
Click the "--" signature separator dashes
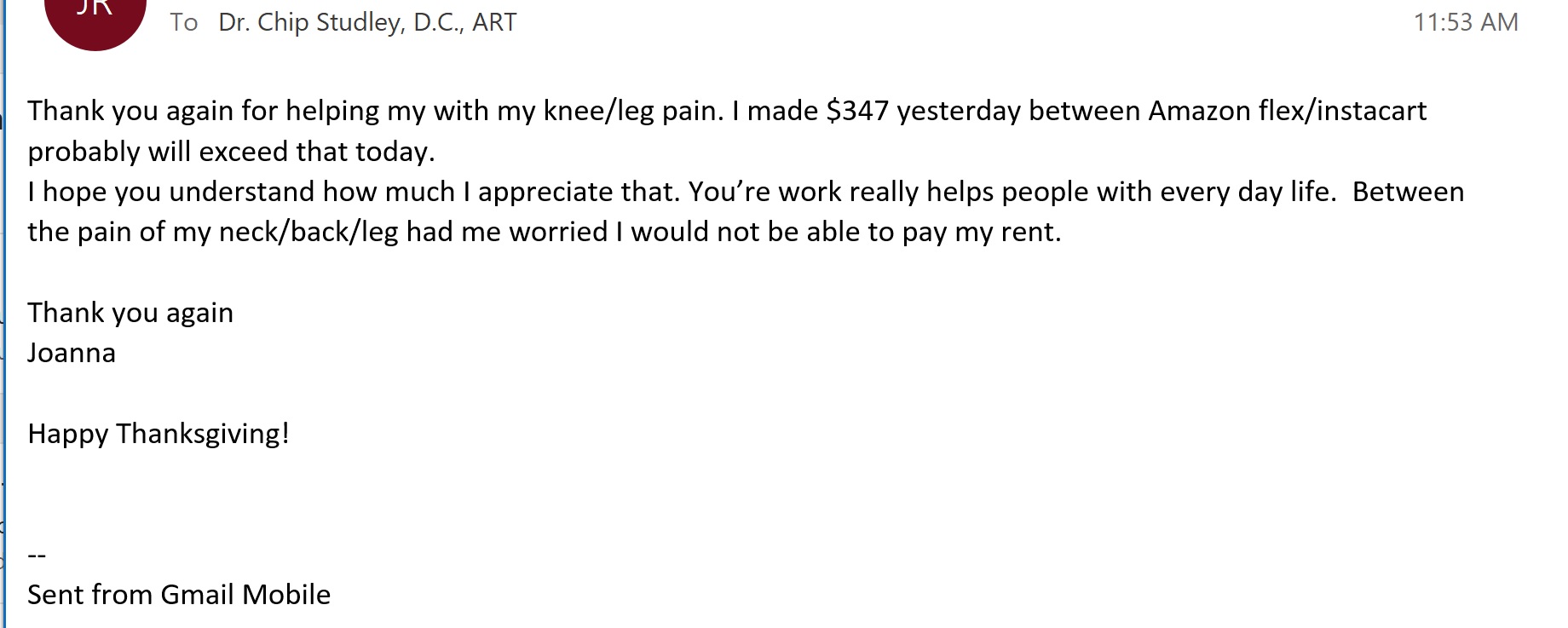[37, 556]
